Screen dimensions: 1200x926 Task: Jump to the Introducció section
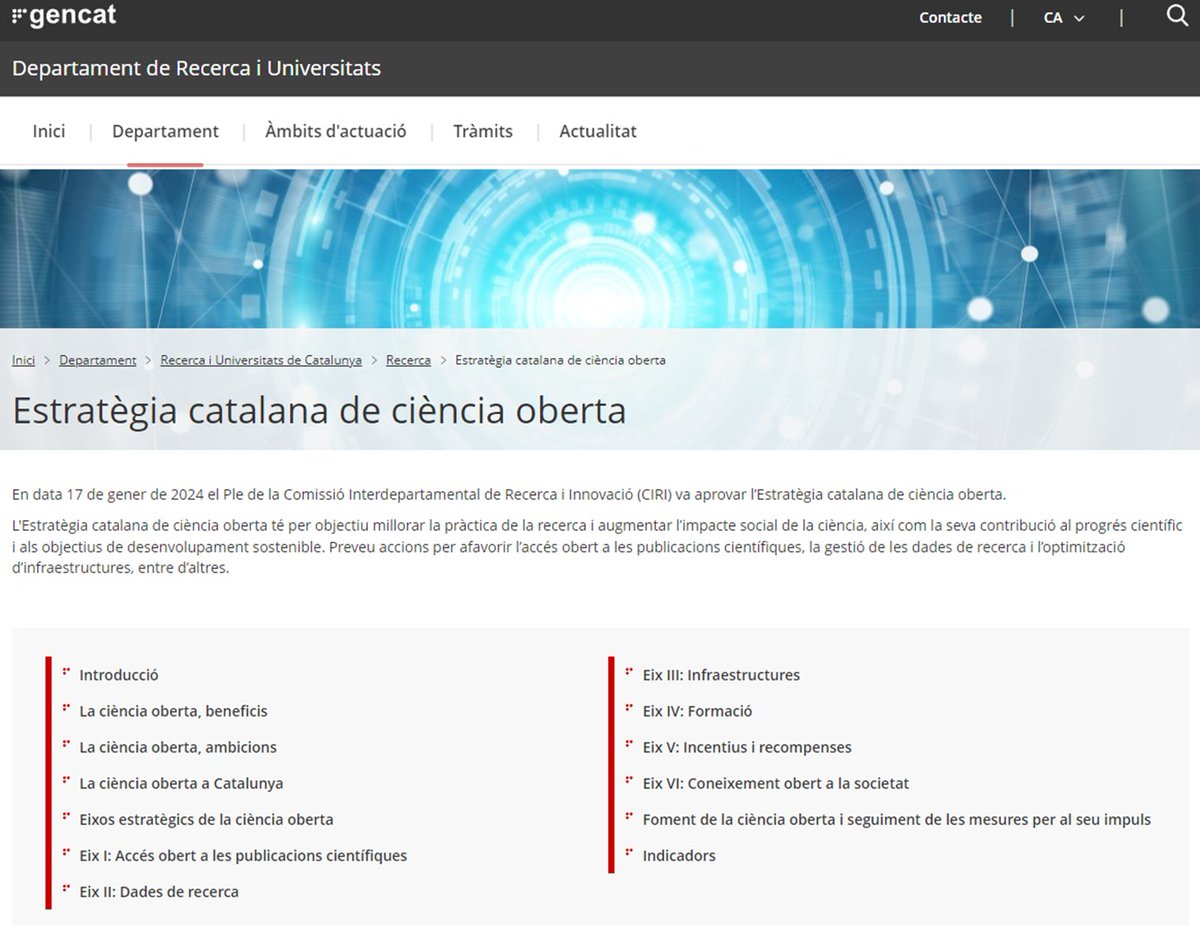(x=119, y=675)
